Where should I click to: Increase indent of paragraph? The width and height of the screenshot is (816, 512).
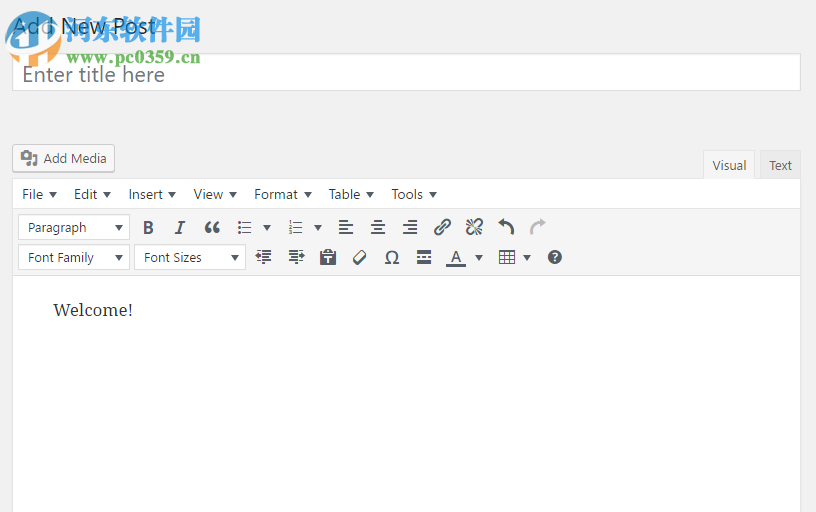[x=296, y=257]
